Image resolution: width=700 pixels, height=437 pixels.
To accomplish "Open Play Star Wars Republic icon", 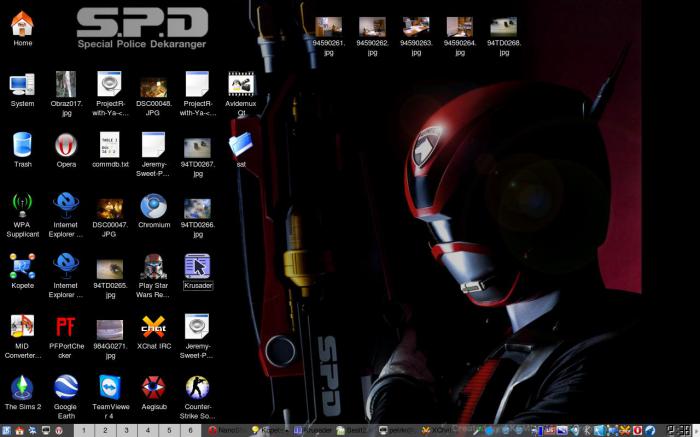I will [153, 276].
